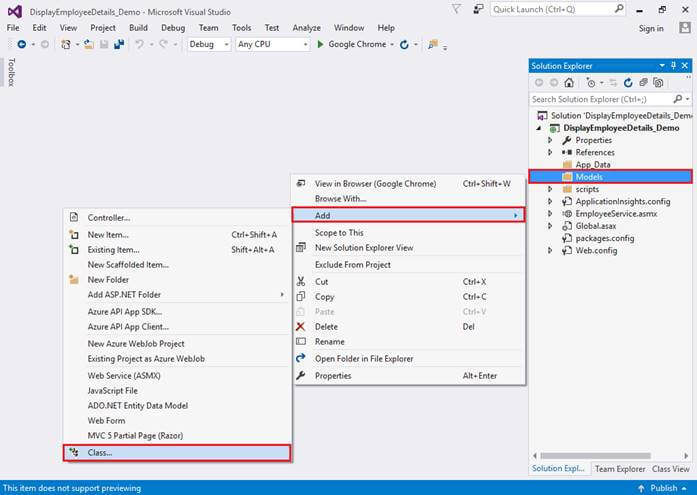Click the Solution Explorer search magnifier icon
The height and width of the screenshot is (495, 697).
point(677,99)
